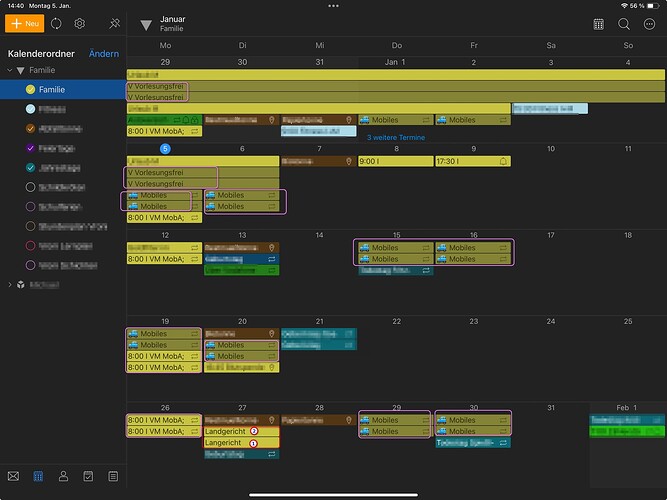Viewport: 667px width, 500px height.
Task: Click the Neu button
Action: coord(24,23)
